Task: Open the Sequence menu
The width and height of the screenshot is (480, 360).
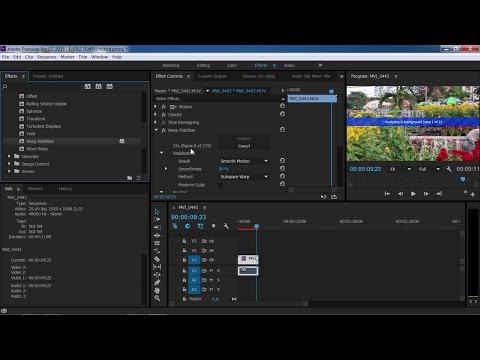Action: coord(47,57)
